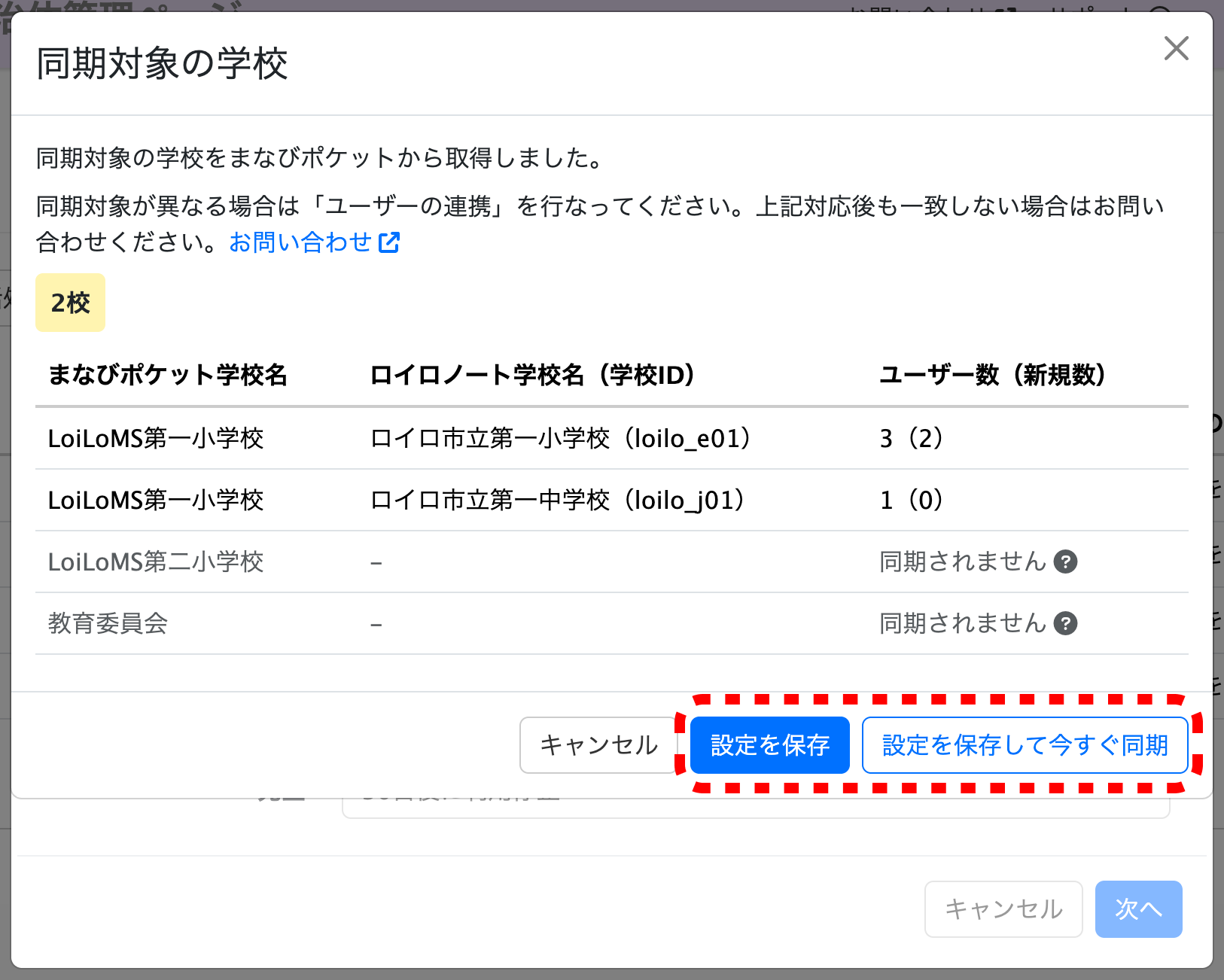Click 同期されません text in LoiLoMS第二小学校 row
Screen dimensions: 1224x980
pyautogui.click(x=964, y=562)
